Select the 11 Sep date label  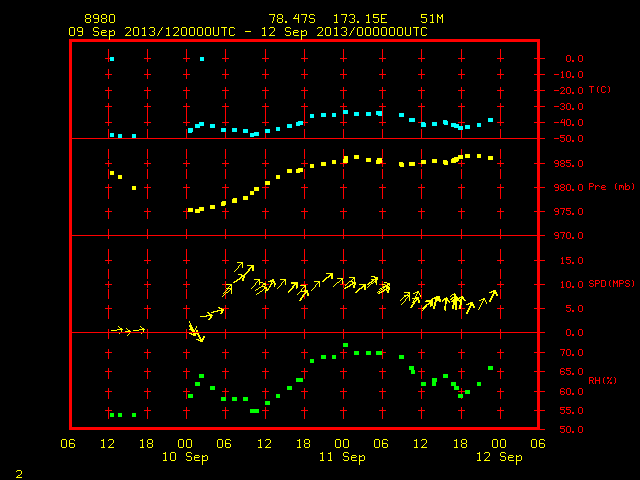[342, 457]
